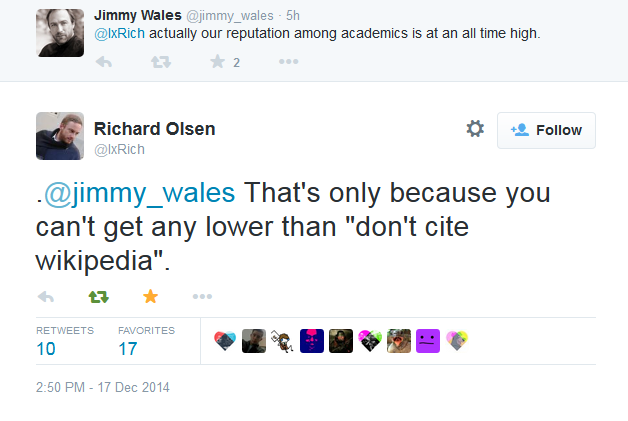
Task: Open the purple smiley face avatar
Action: 427,341
